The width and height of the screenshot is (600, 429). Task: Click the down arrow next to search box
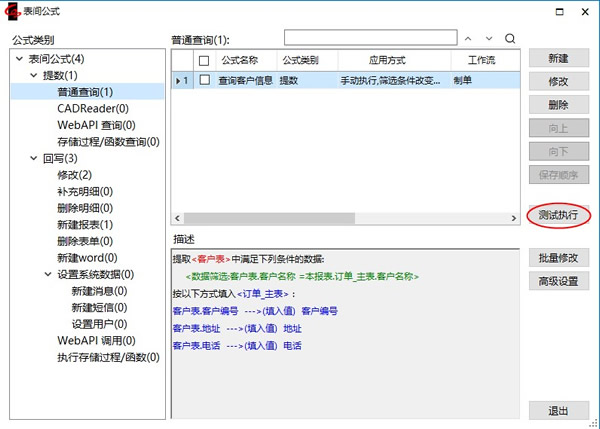tap(489, 38)
